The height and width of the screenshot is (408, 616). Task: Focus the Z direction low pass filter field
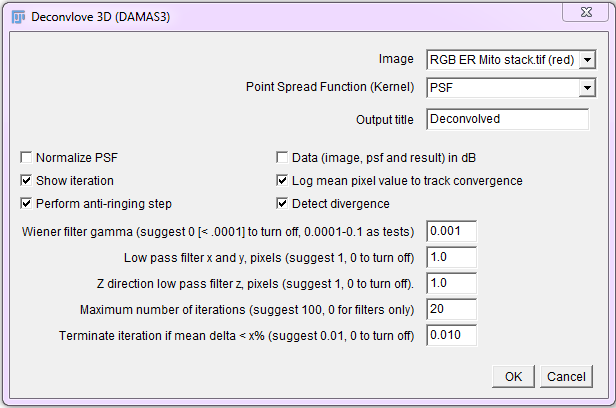tap(451, 283)
